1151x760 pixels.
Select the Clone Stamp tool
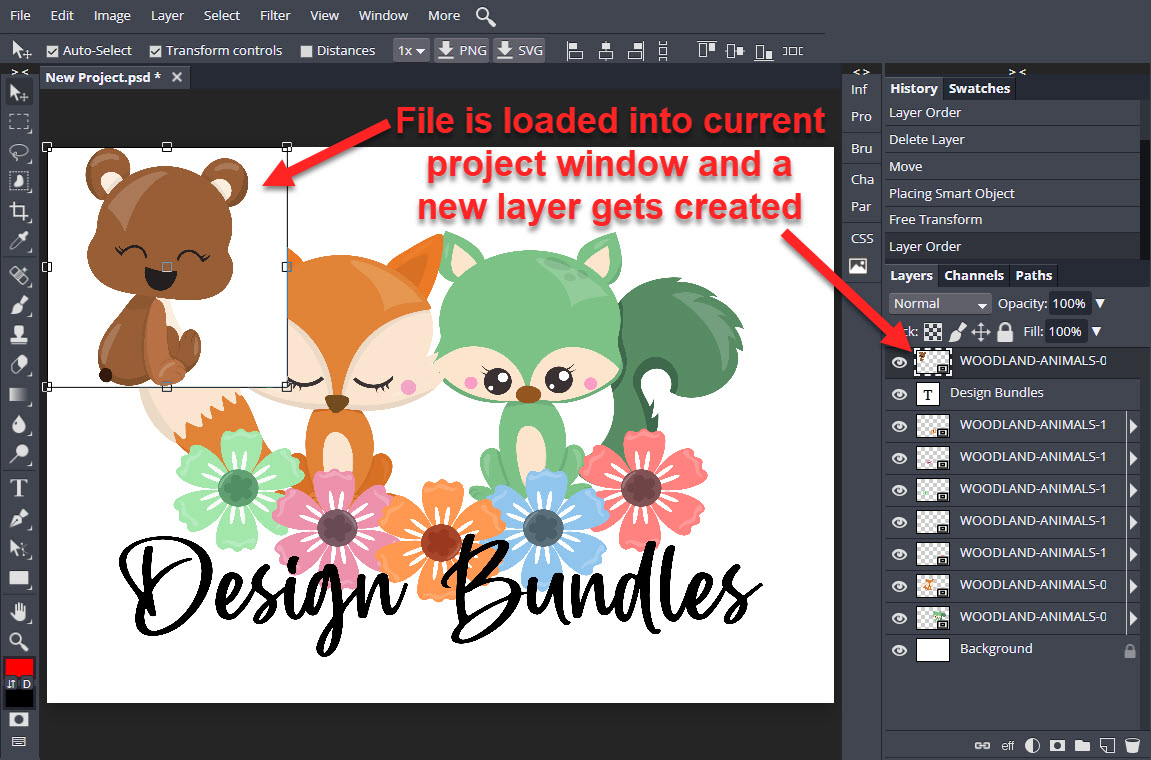click(x=19, y=334)
